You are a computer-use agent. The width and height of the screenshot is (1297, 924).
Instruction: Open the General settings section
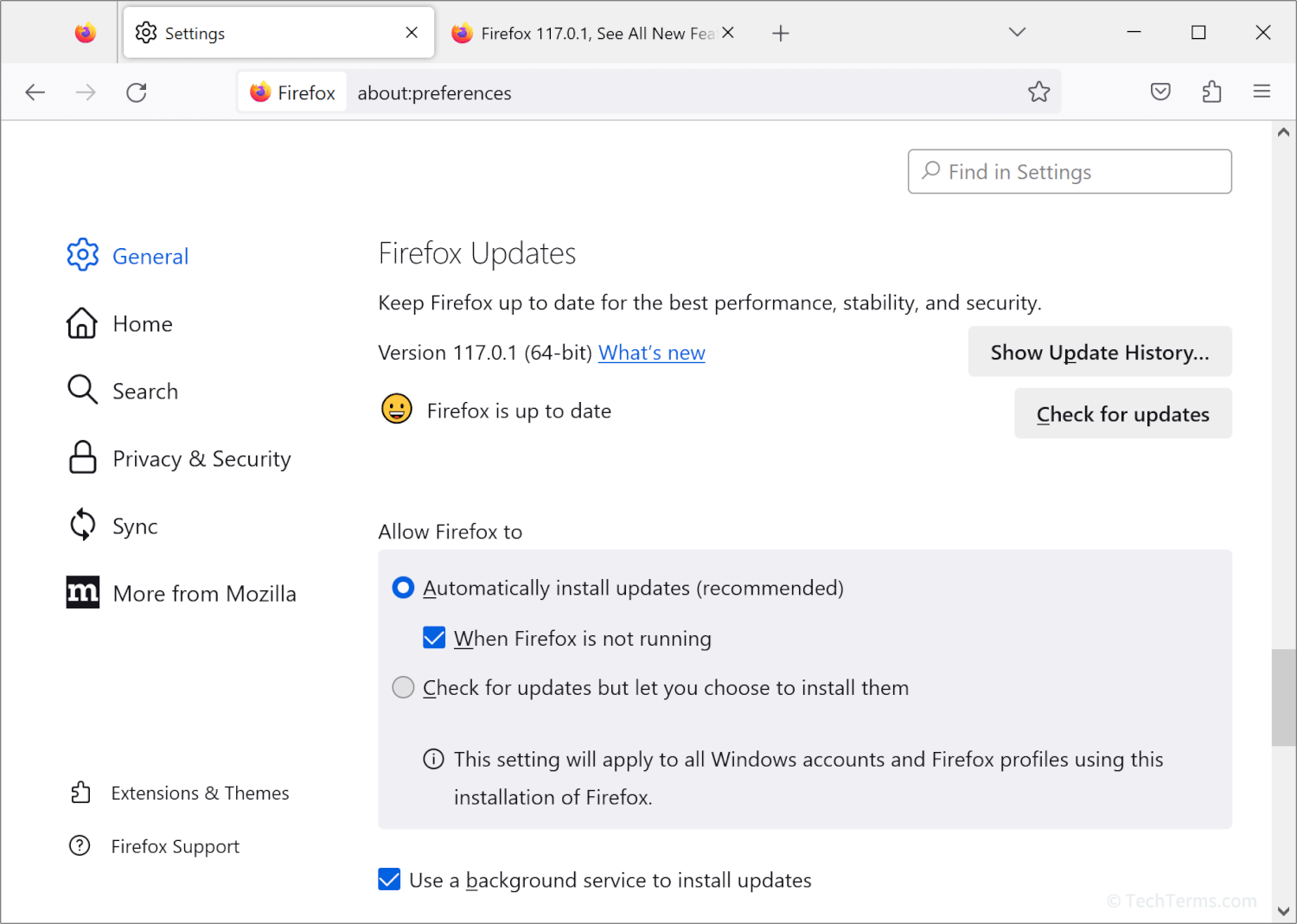point(83,255)
